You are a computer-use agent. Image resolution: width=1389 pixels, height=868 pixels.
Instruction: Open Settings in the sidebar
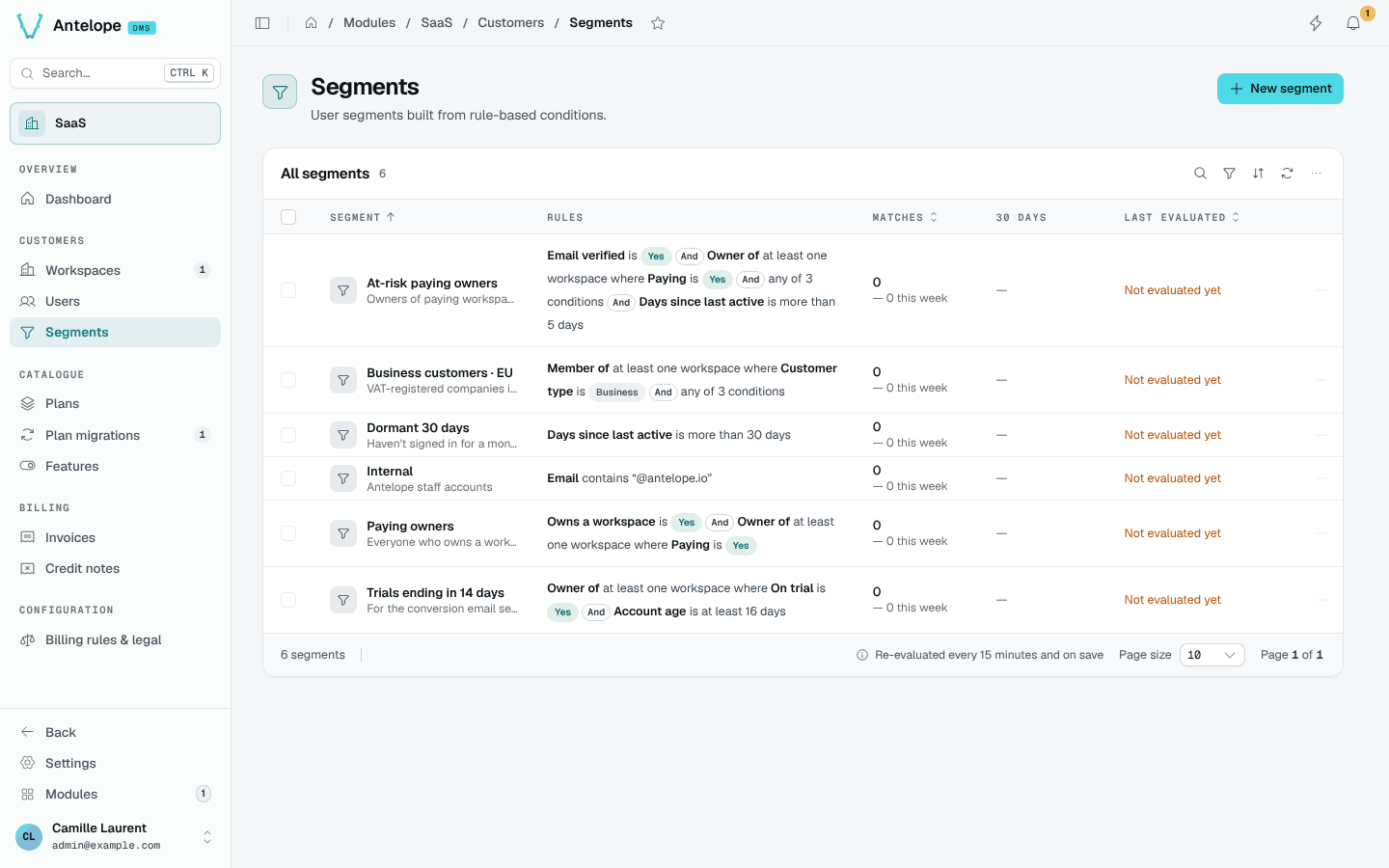point(116,763)
